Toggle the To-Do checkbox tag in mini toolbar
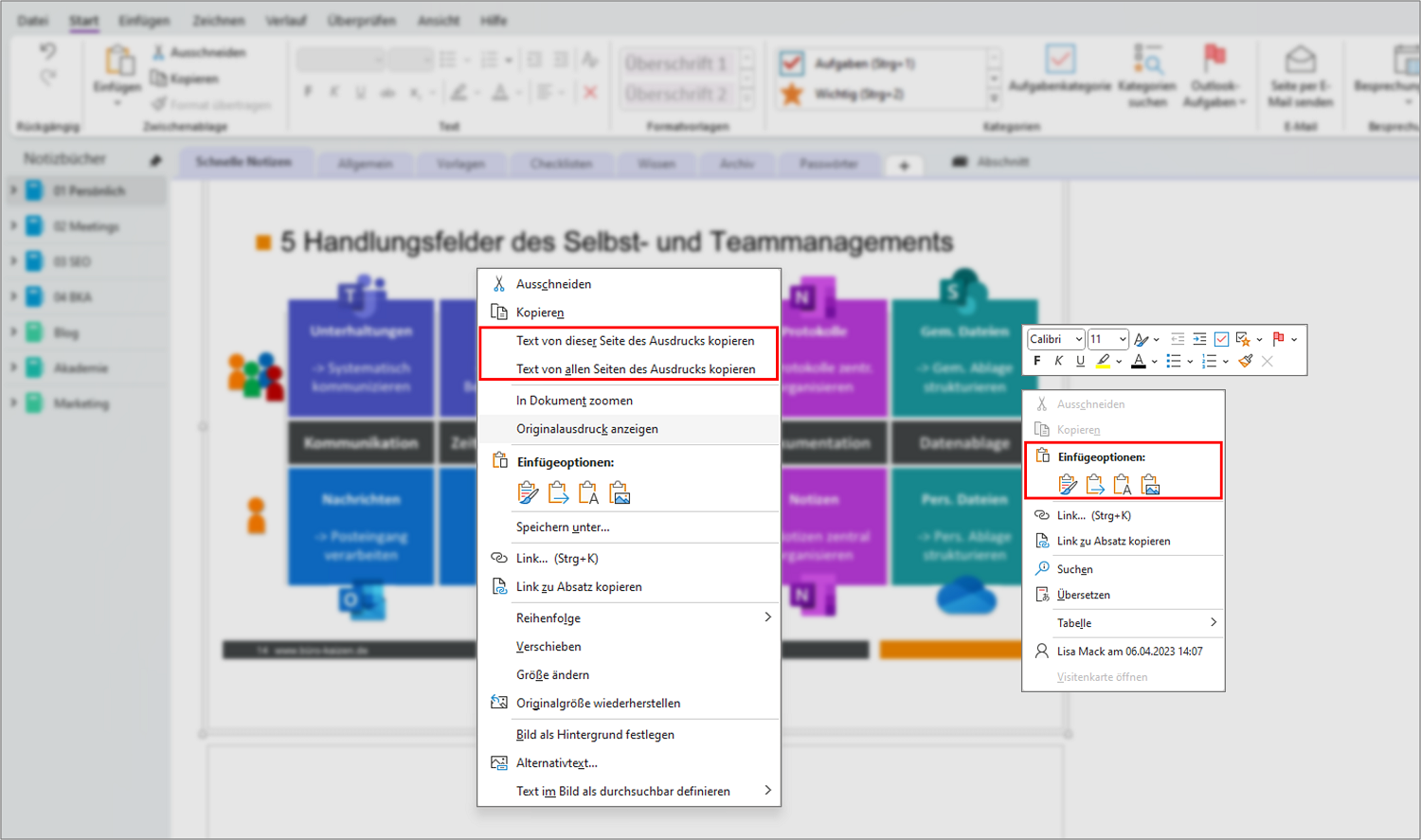 coord(1222,339)
